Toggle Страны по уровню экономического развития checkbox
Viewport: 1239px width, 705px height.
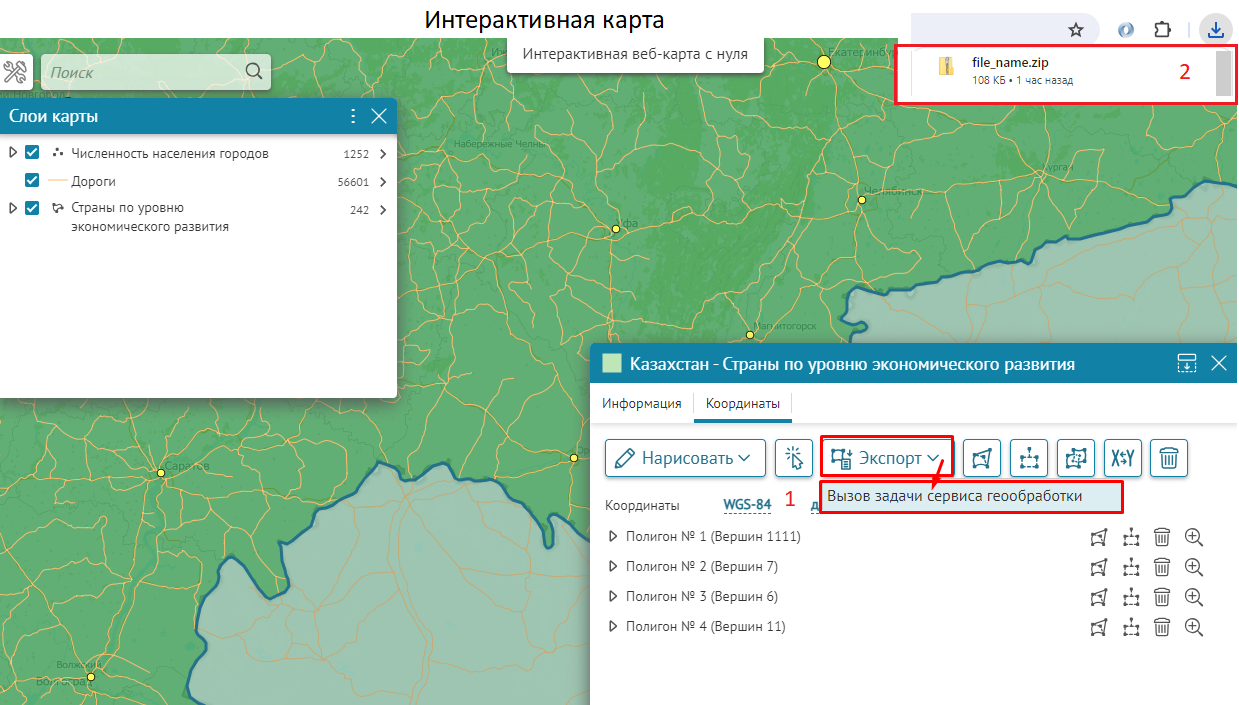[32, 208]
